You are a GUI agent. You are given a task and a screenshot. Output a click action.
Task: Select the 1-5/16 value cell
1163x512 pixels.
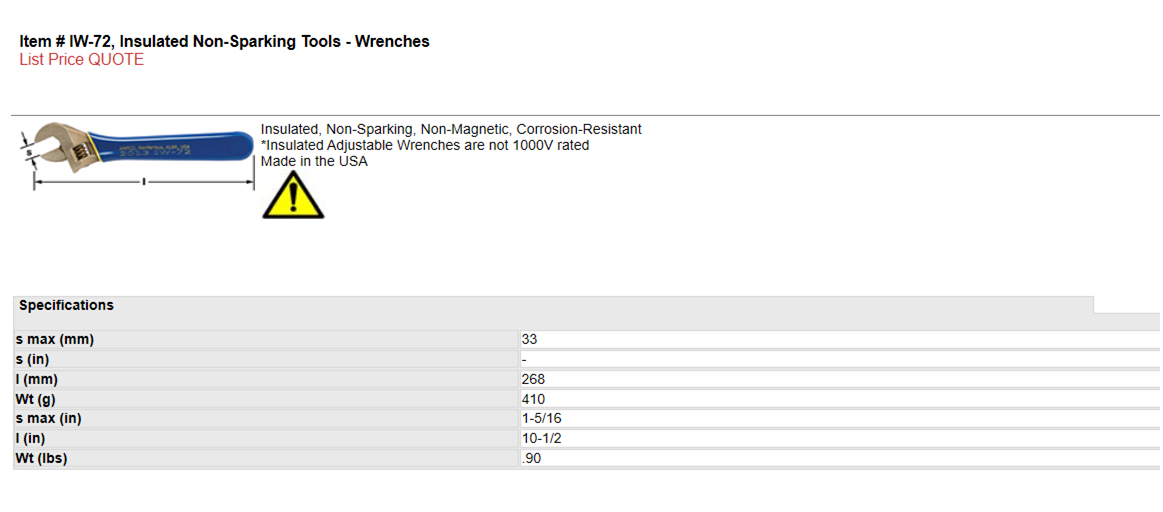(840, 419)
